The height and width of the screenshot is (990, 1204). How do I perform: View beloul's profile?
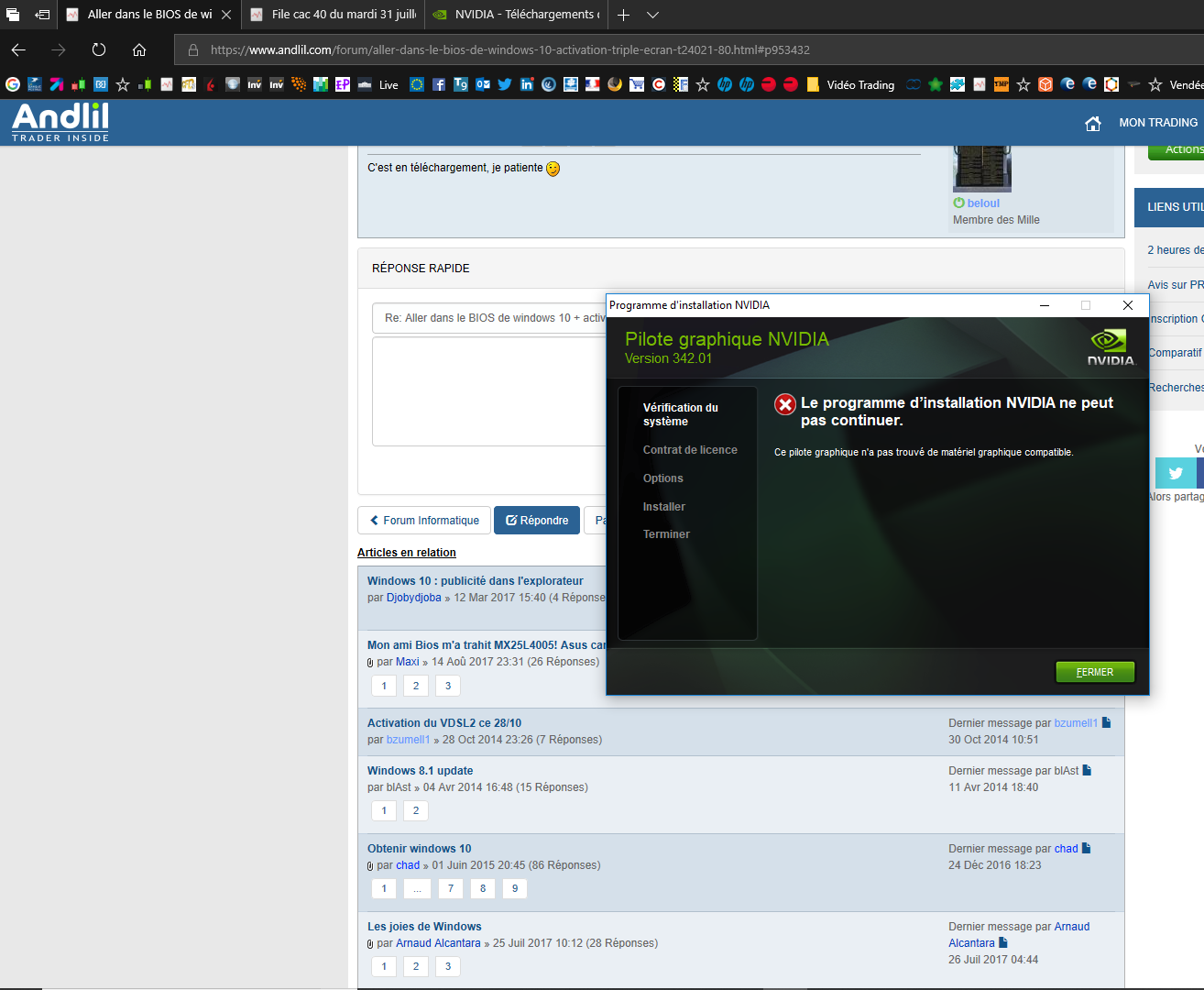[x=983, y=203]
